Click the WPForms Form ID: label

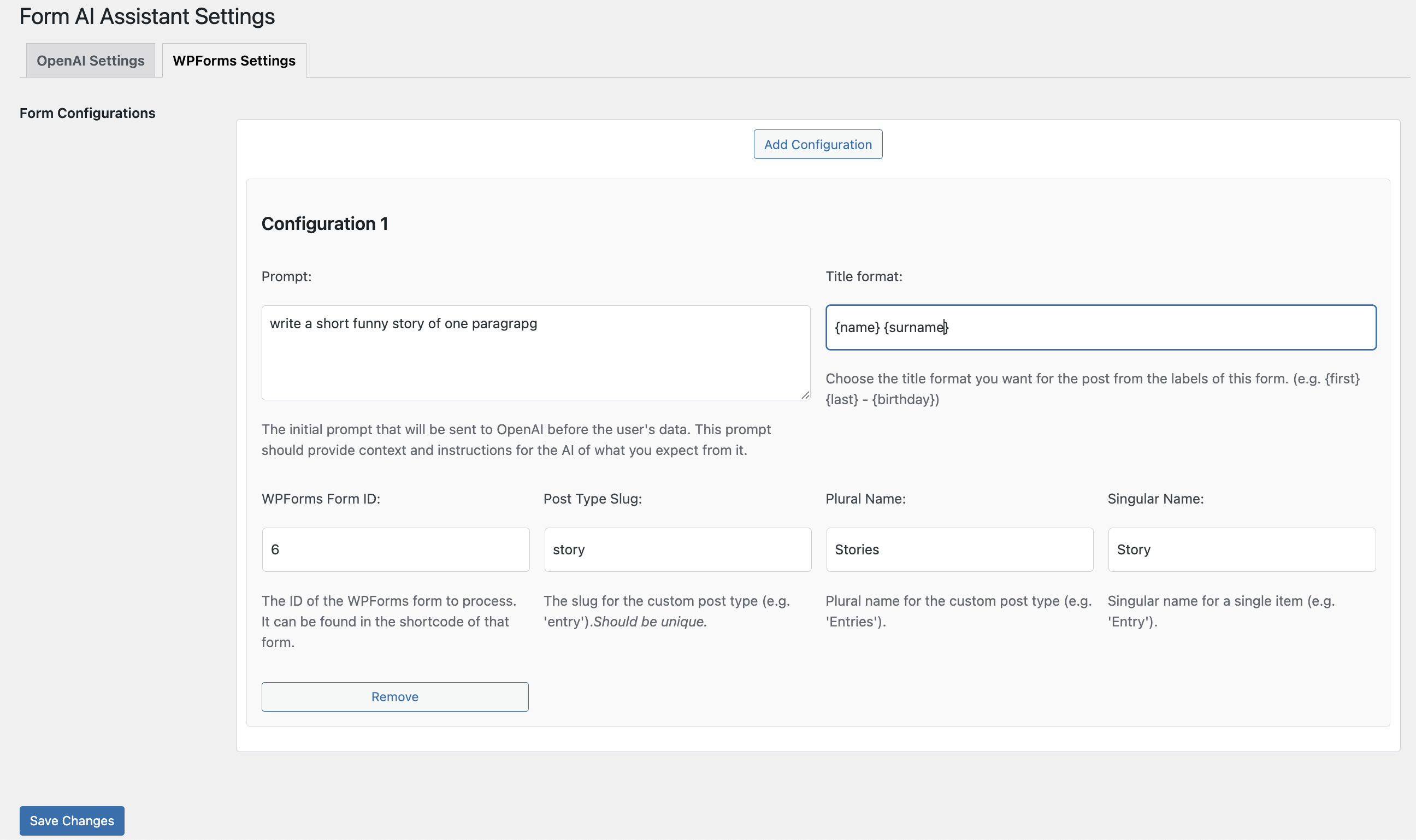pos(321,499)
